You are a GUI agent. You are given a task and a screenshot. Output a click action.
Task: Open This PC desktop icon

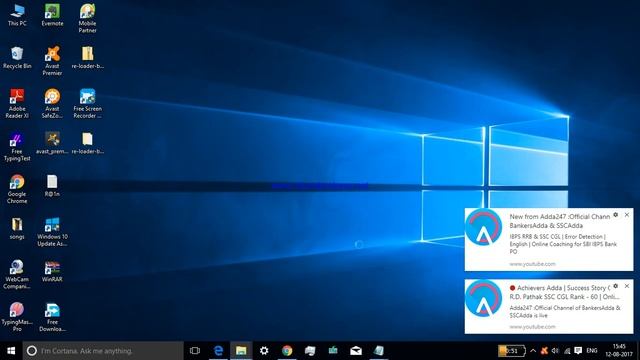click(17, 16)
